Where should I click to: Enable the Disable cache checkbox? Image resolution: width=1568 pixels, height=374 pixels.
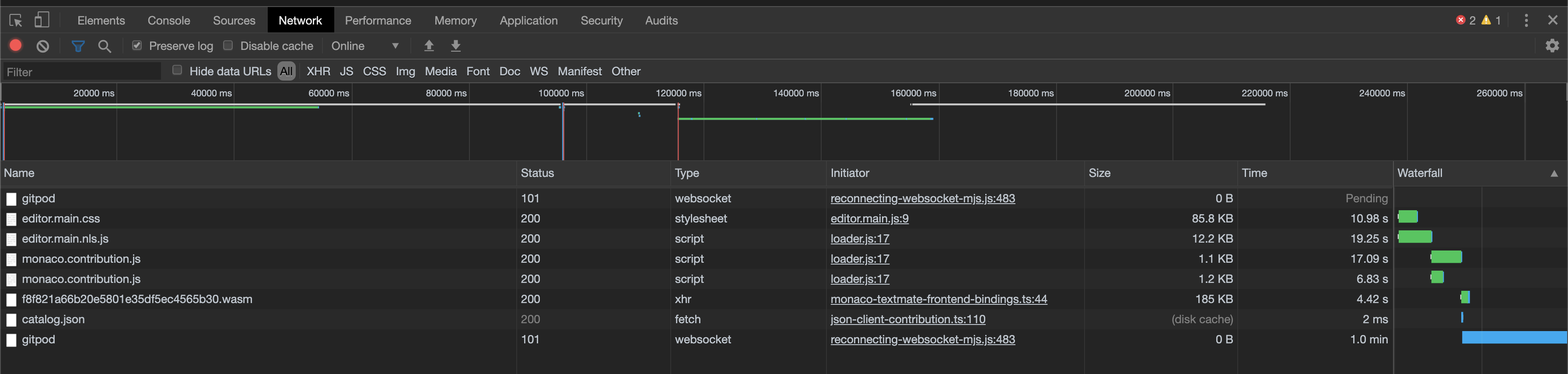(228, 46)
